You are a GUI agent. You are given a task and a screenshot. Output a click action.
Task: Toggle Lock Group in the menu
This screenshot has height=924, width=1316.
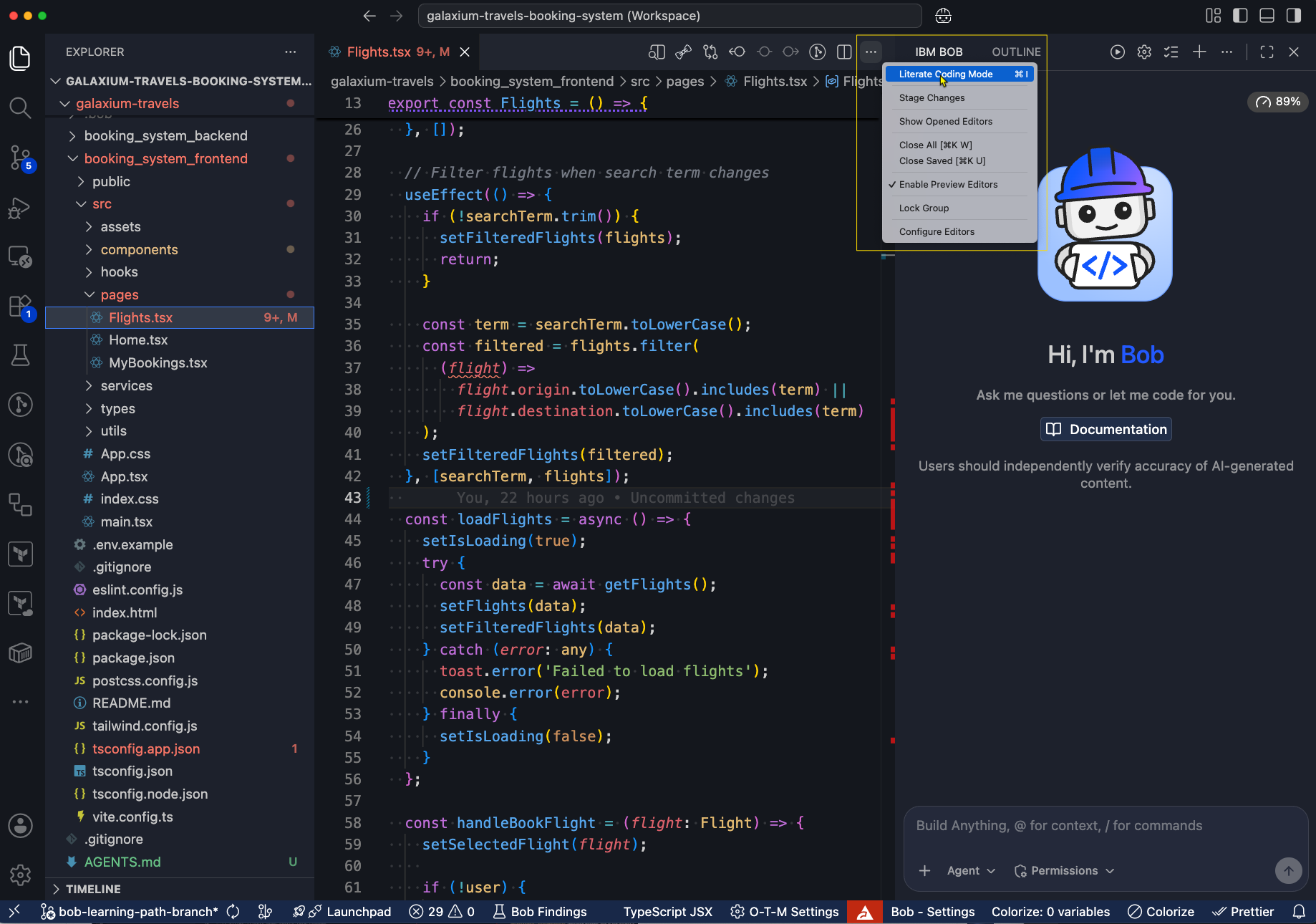point(959,208)
